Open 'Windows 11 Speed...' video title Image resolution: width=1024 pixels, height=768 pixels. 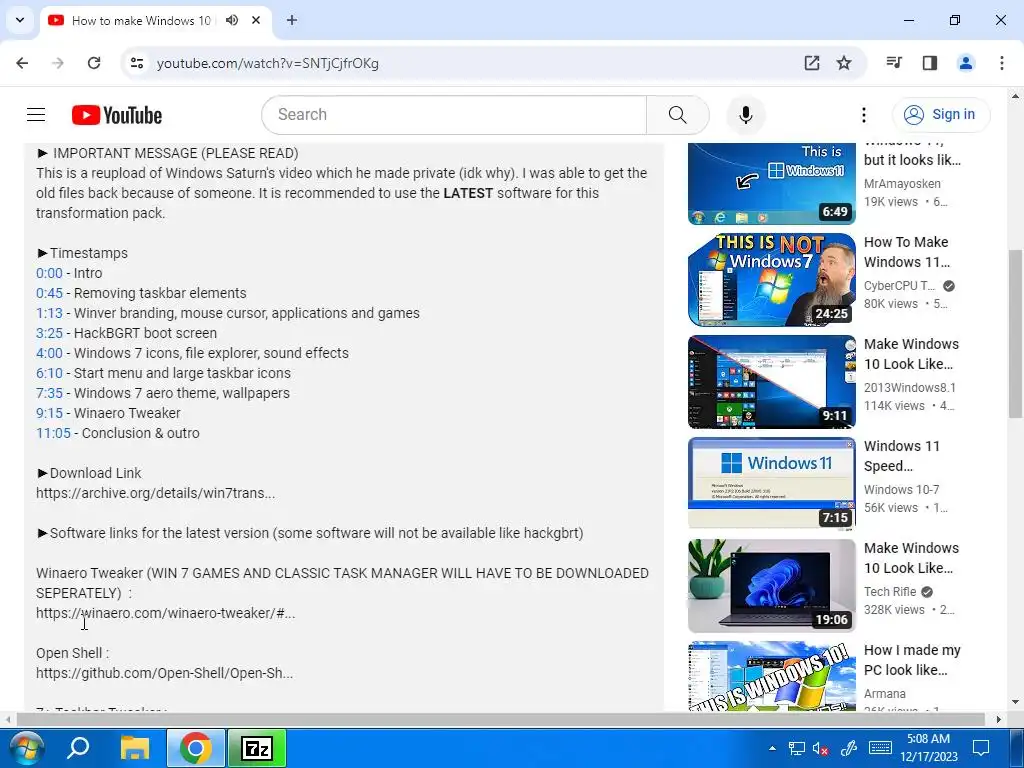click(x=902, y=456)
